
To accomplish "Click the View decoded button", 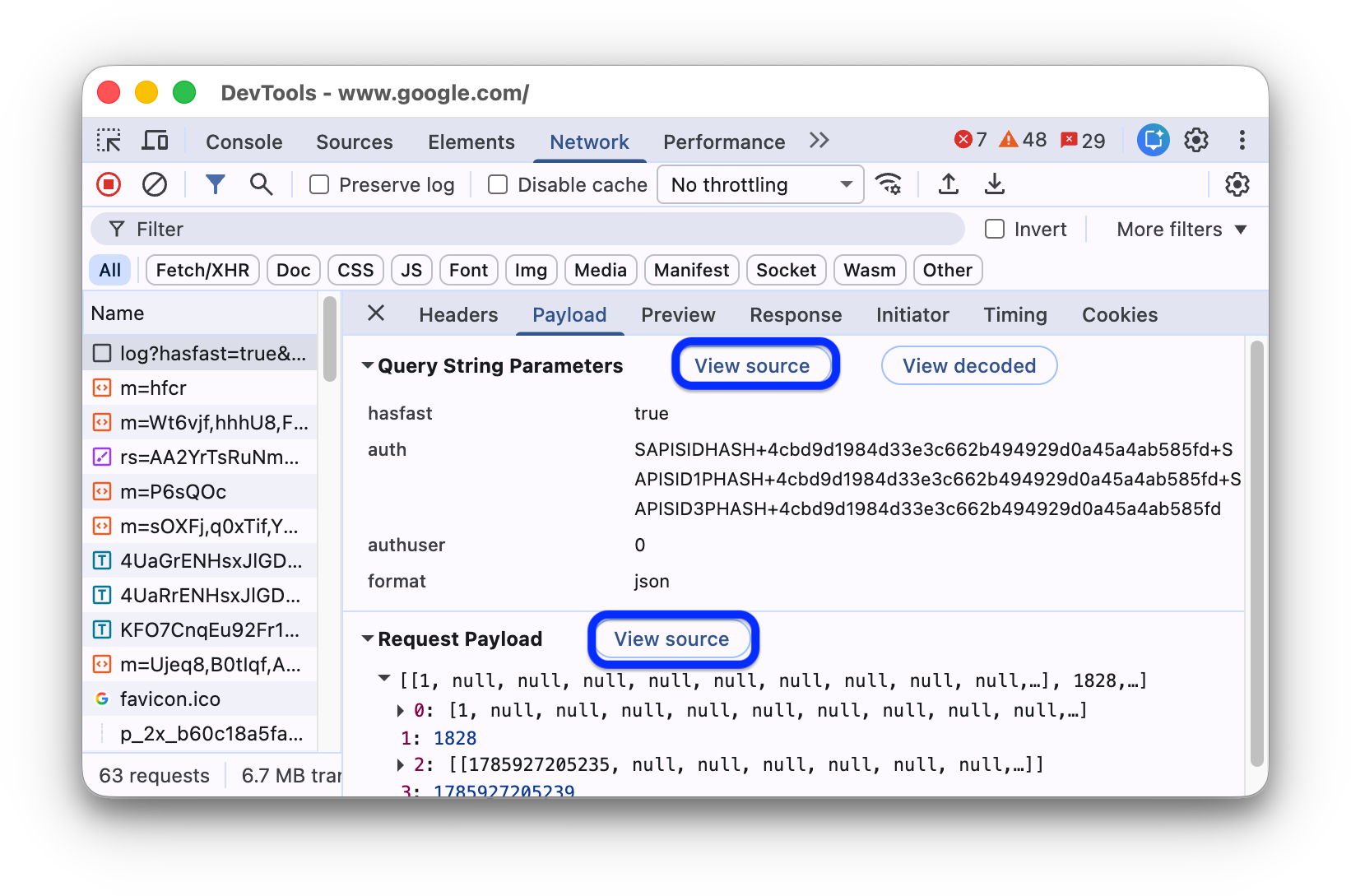I will tap(969, 365).
